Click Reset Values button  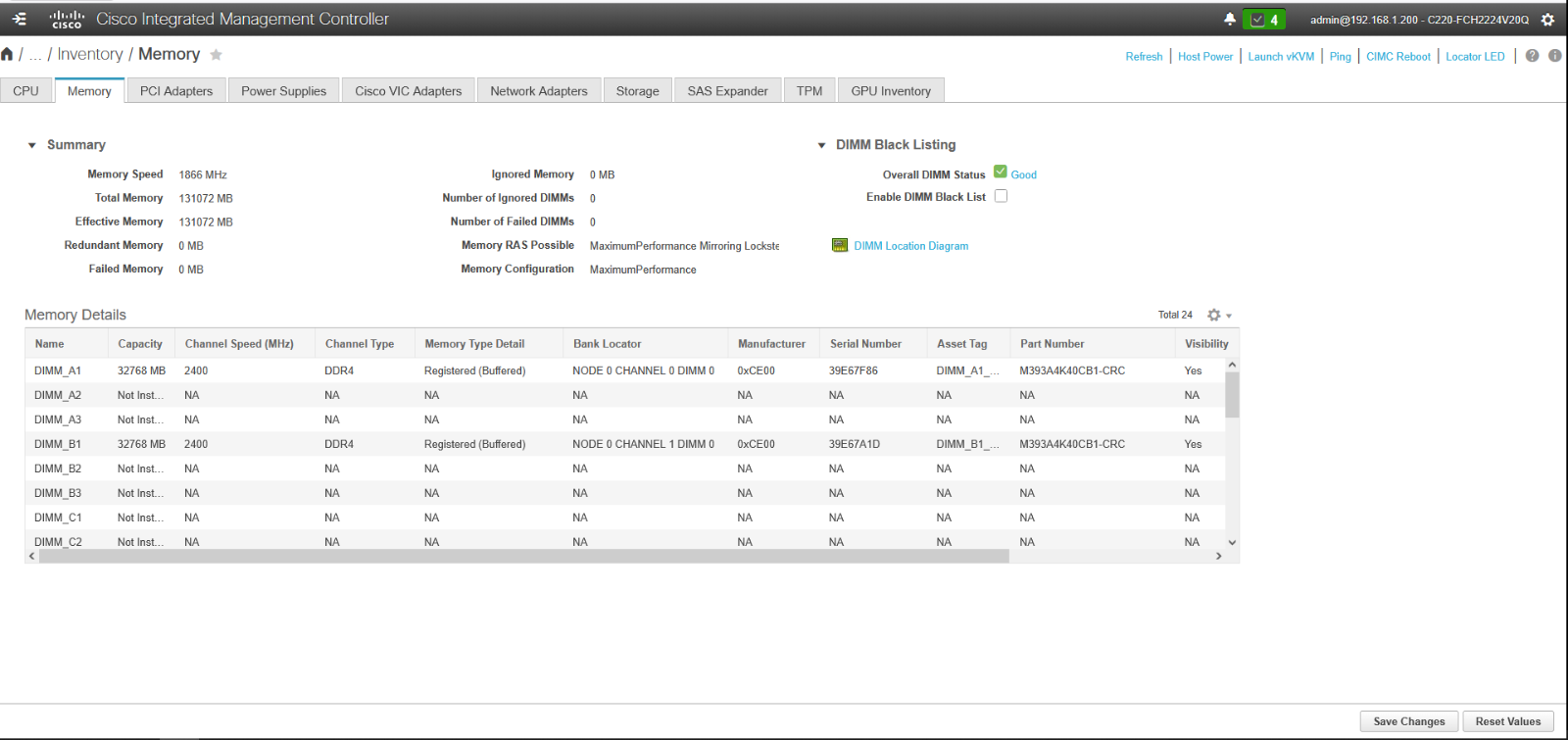pos(1508,721)
